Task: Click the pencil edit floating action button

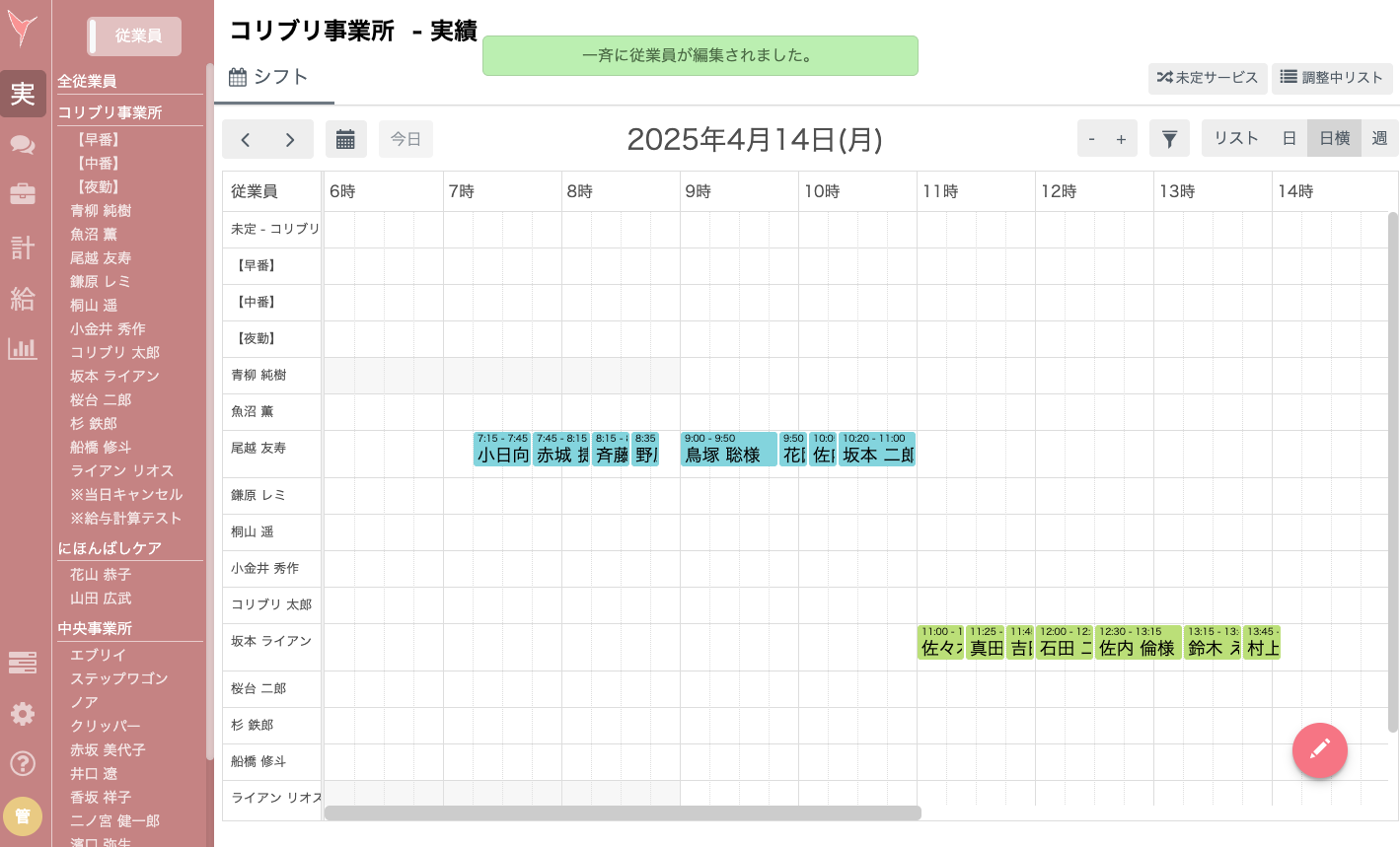Action: tap(1319, 750)
